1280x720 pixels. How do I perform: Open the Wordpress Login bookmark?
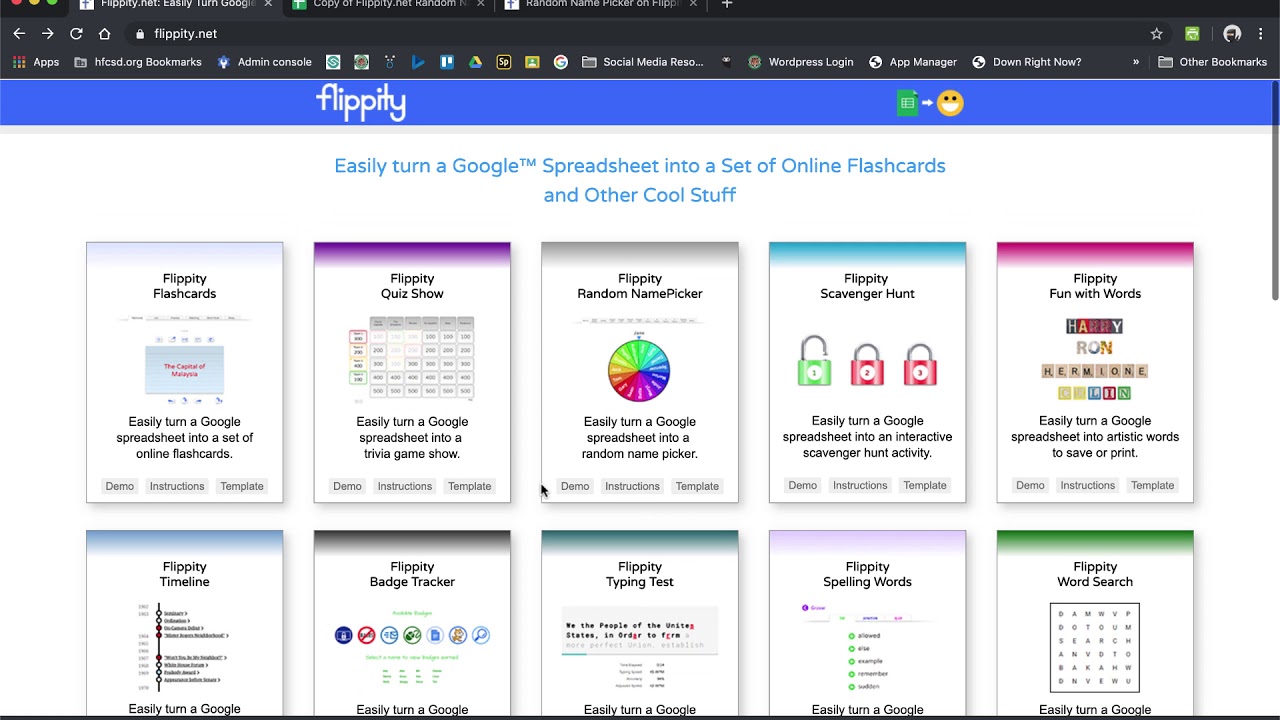tap(801, 62)
